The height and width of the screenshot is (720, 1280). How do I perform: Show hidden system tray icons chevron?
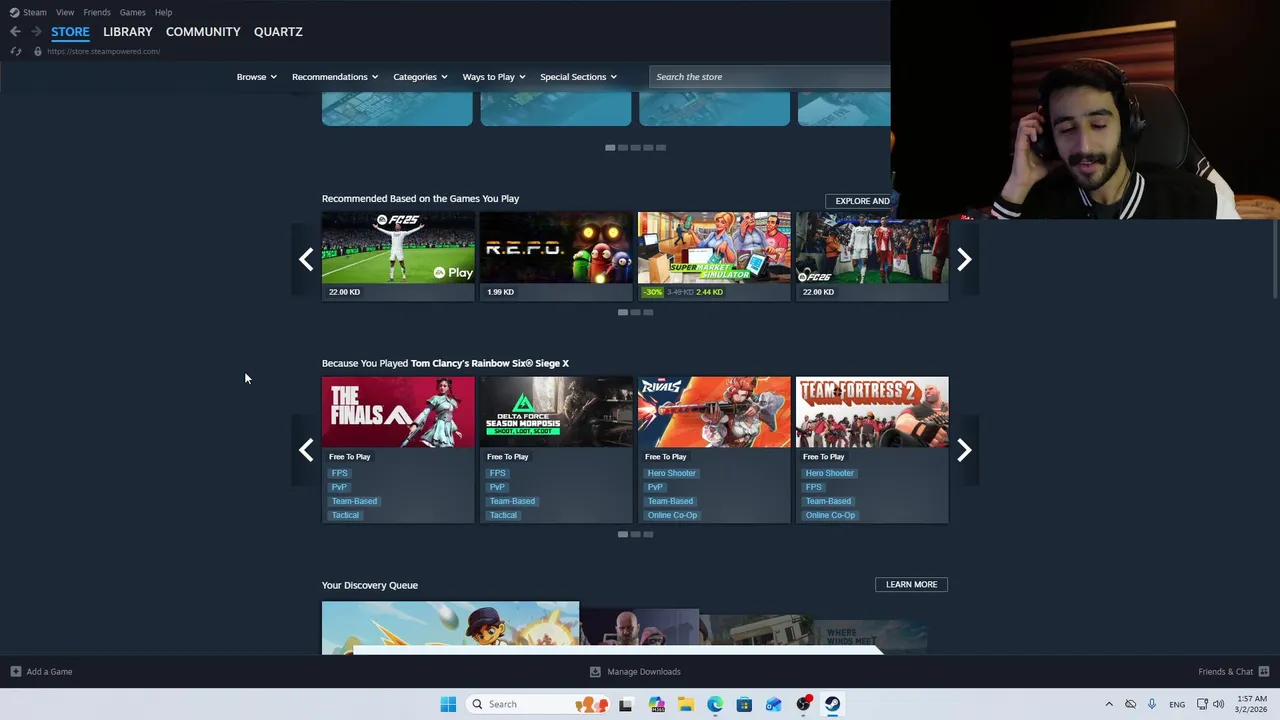pos(1108,704)
